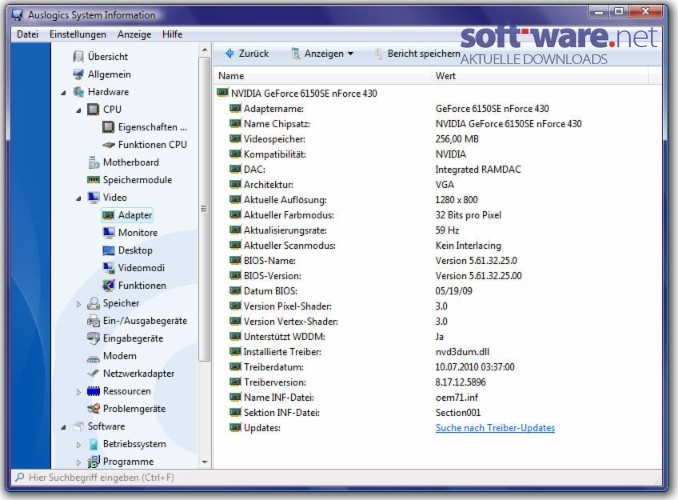
Task: Select the Aktualisierungsrate row
Action: coord(438,230)
